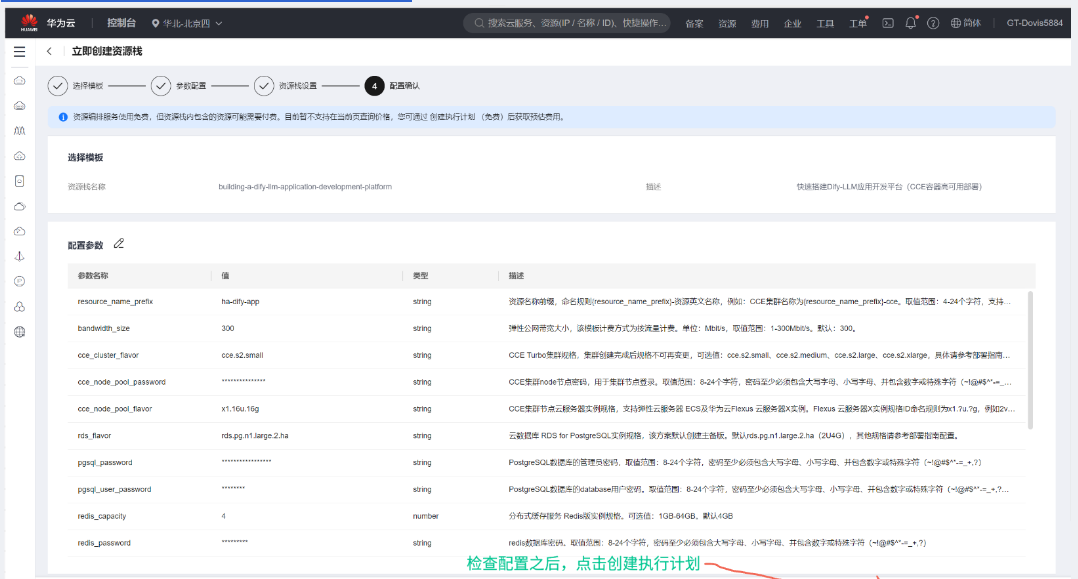The image size is (1078, 579).
Task: Click the globe icon at sidebar bottom
Action: 19,332
